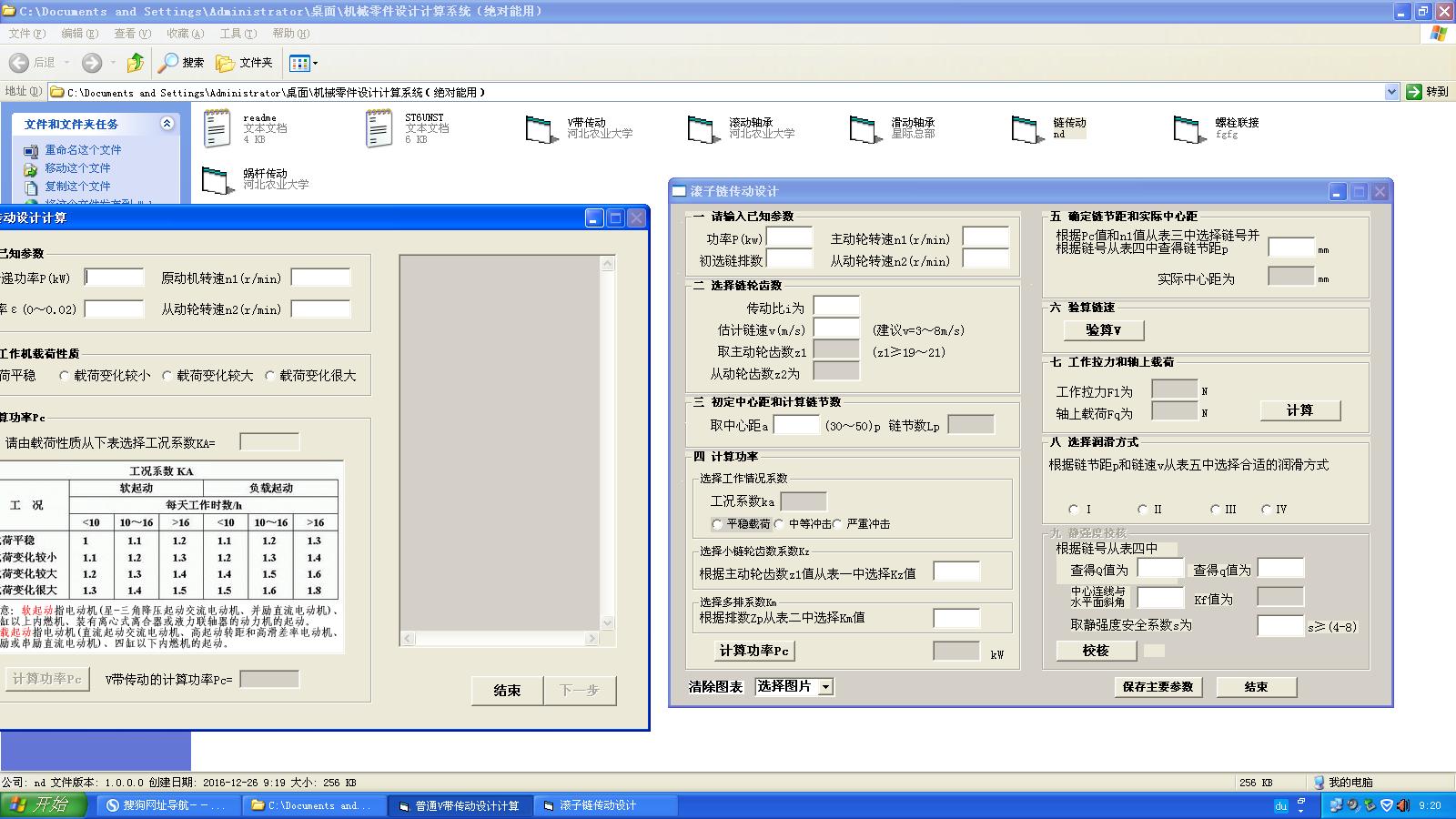Select 载荷变化较小 radio button
The image size is (1456, 819).
coord(65,376)
